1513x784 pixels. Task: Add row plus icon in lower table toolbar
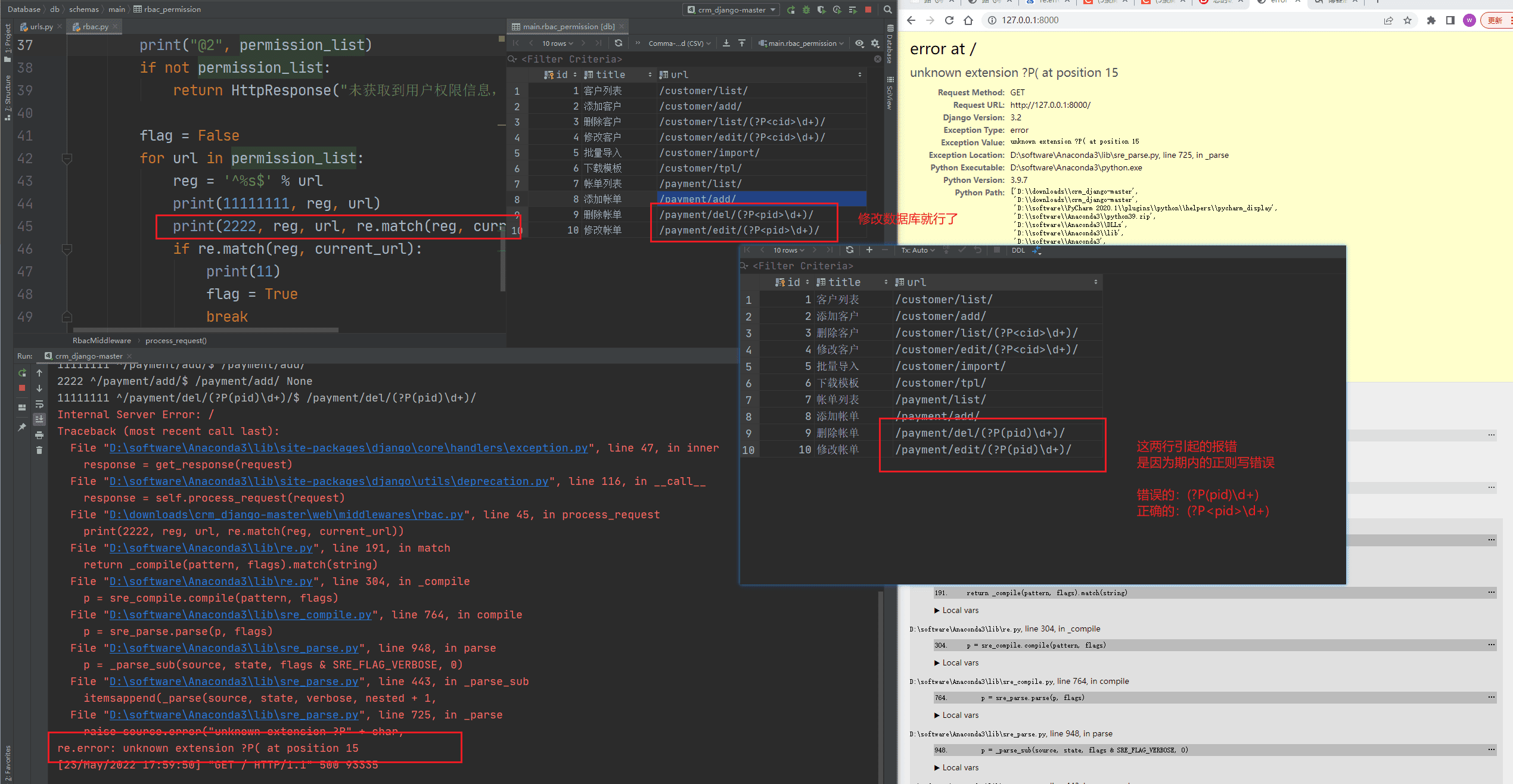tap(869, 250)
